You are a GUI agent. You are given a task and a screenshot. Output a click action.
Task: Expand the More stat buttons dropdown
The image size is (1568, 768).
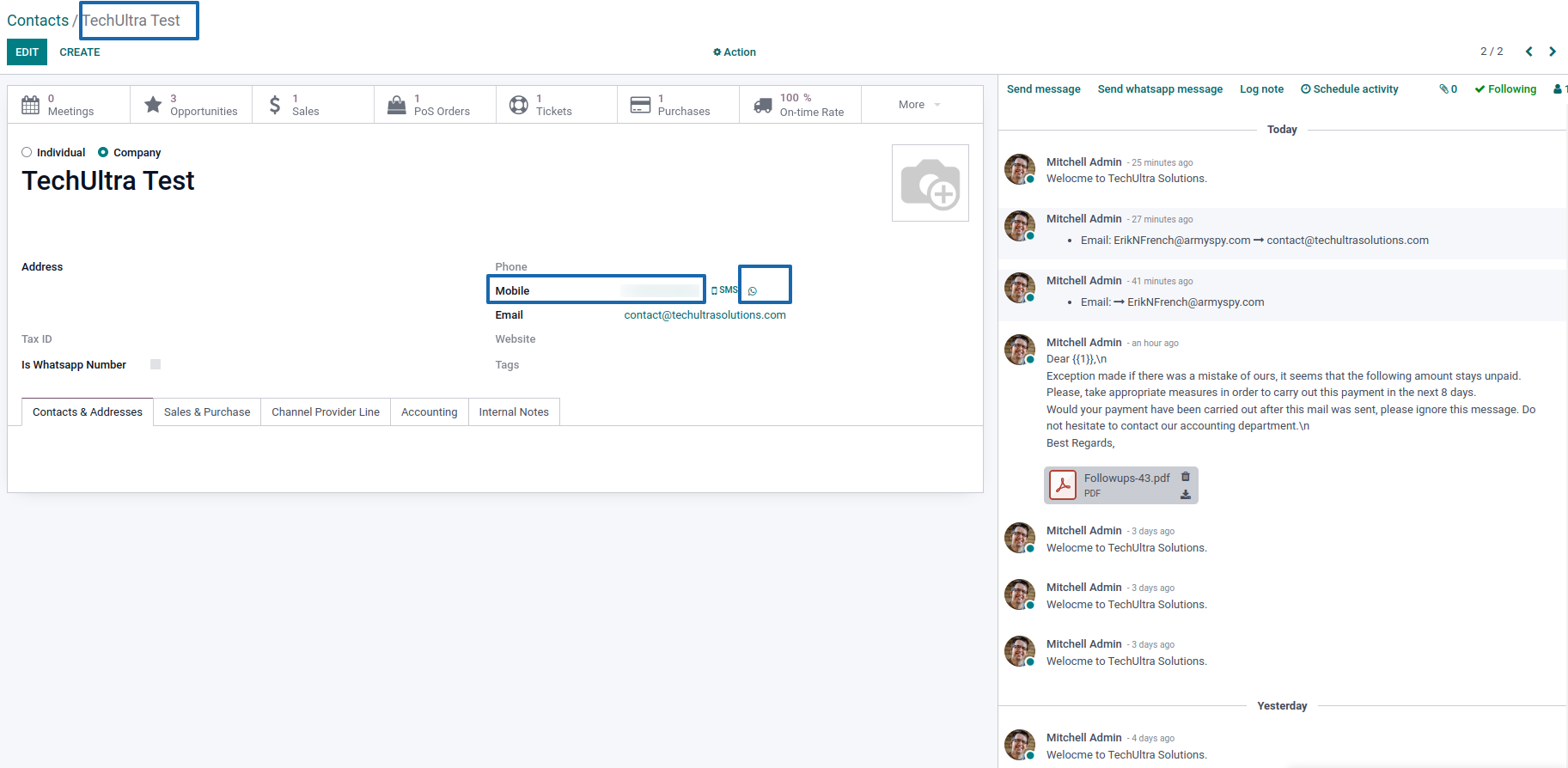(x=920, y=105)
